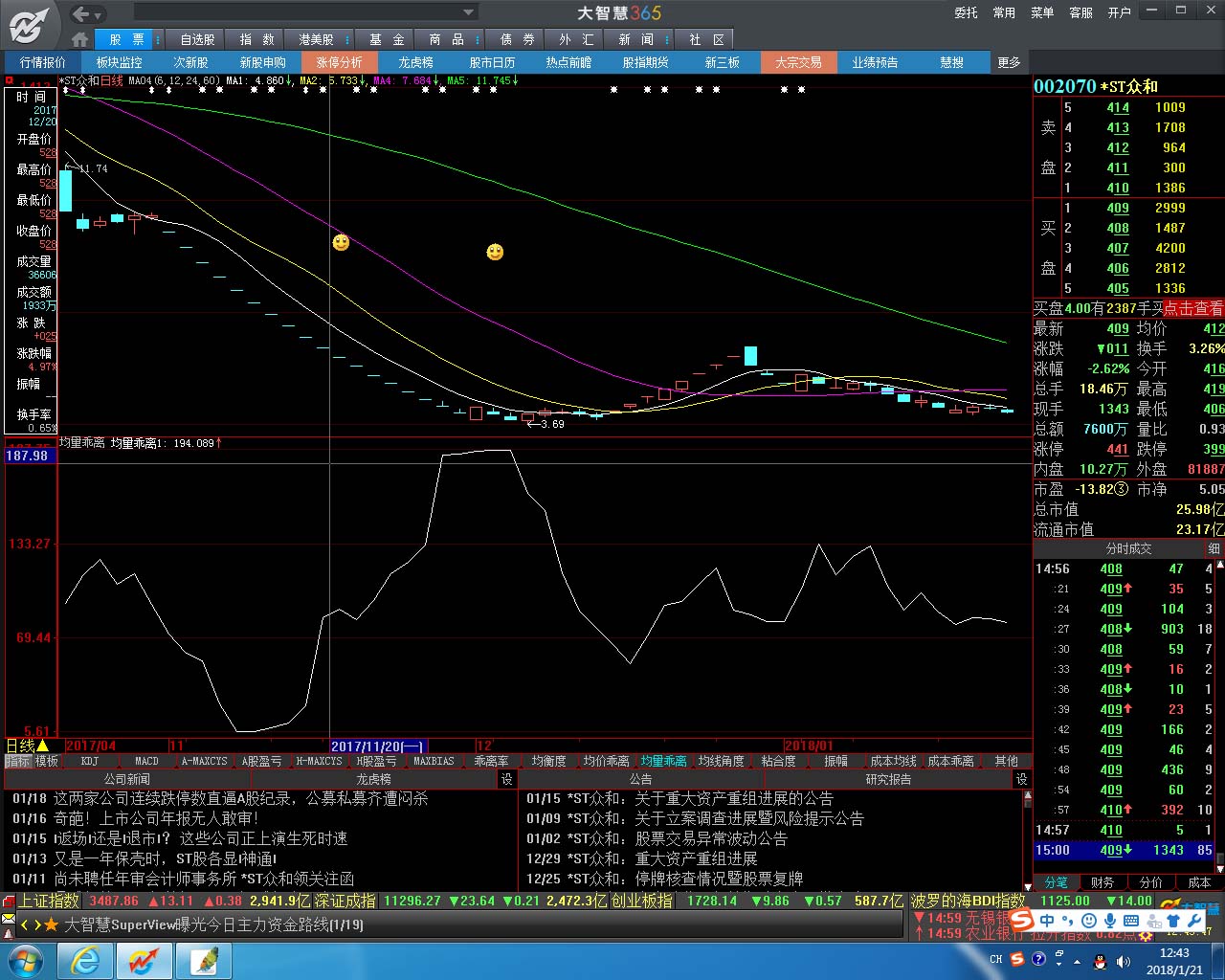Click 点击查看 link in quote panel
This screenshot has height=980, width=1225.
point(1193,308)
